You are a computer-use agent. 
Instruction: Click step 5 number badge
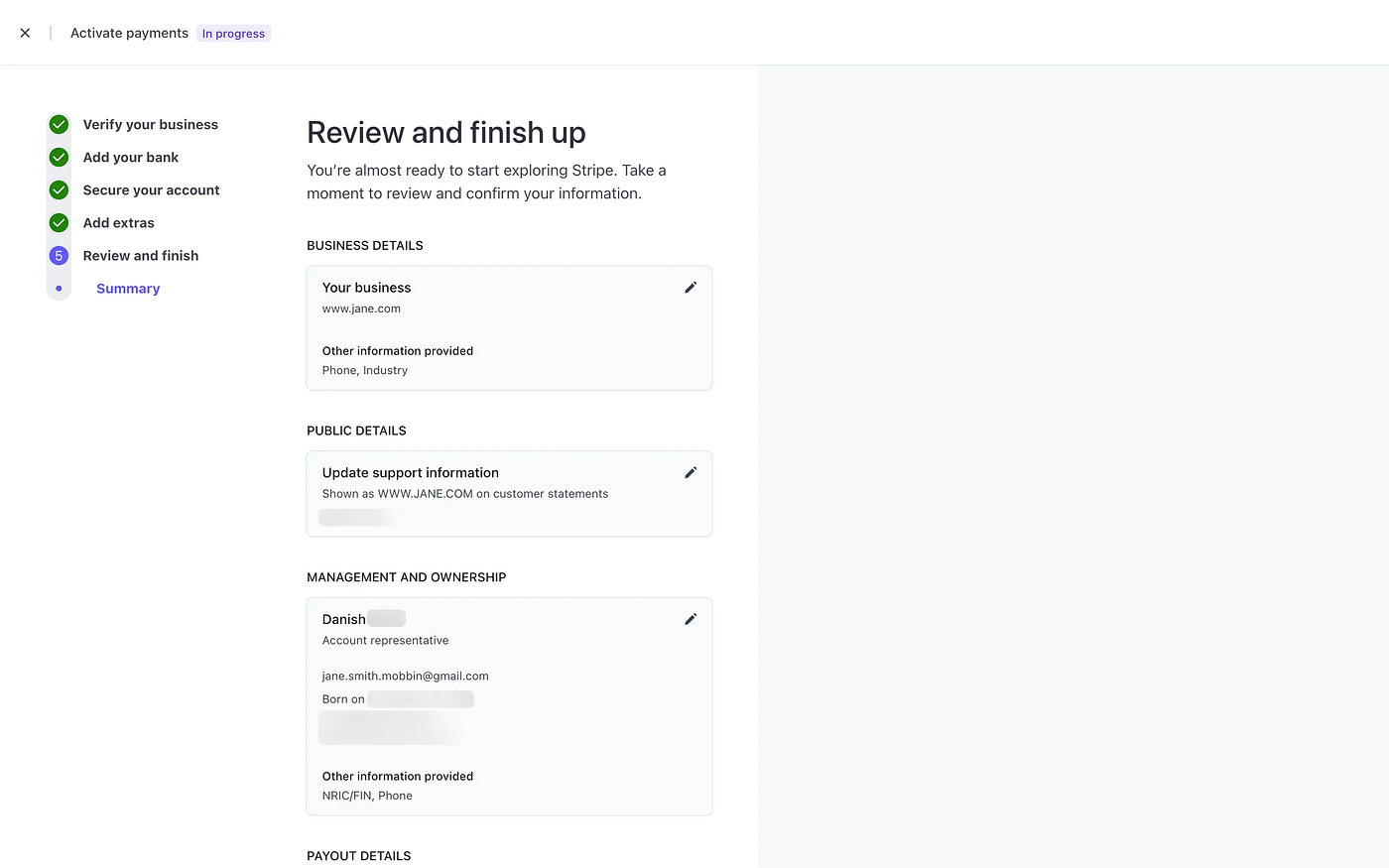point(59,255)
